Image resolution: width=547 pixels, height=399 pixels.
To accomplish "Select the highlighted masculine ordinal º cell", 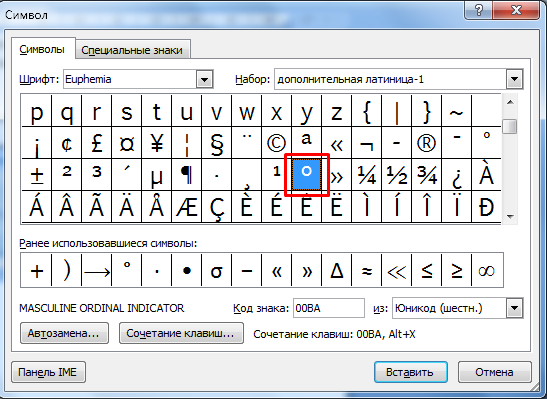I will tap(306, 175).
